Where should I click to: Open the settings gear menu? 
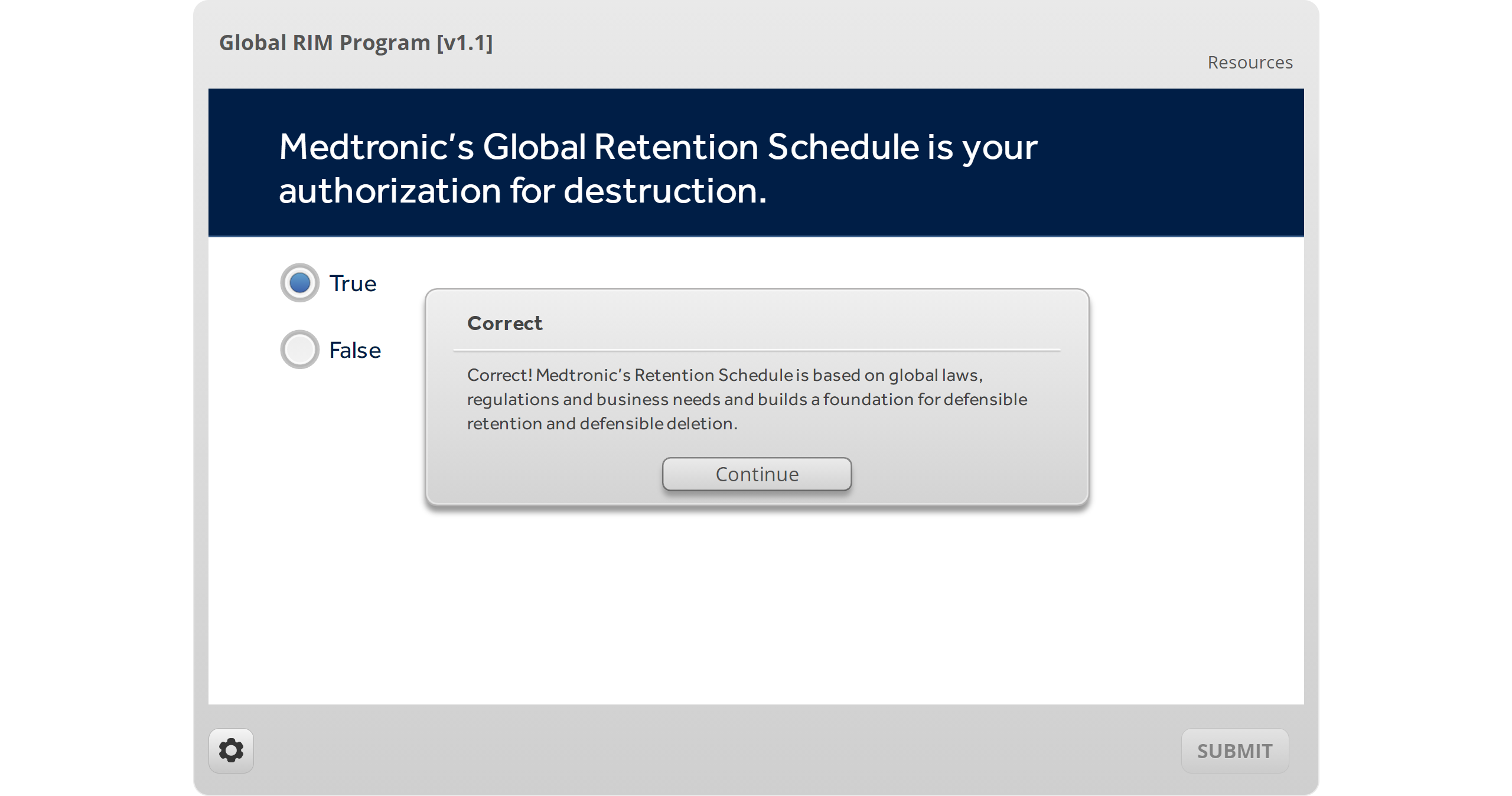(x=231, y=751)
